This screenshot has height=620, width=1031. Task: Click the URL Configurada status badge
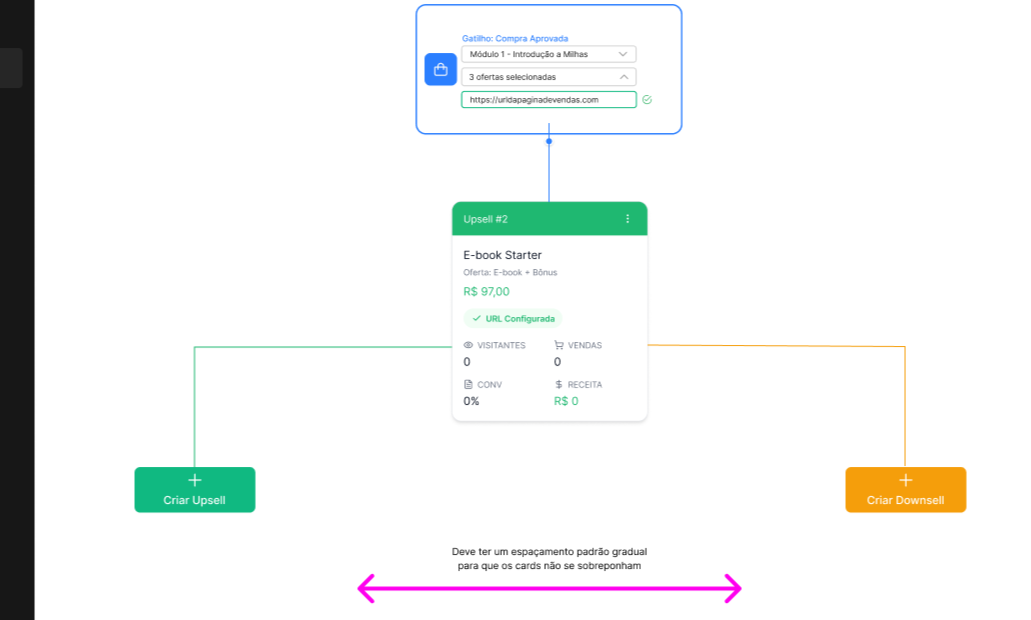tap(513, 319)
